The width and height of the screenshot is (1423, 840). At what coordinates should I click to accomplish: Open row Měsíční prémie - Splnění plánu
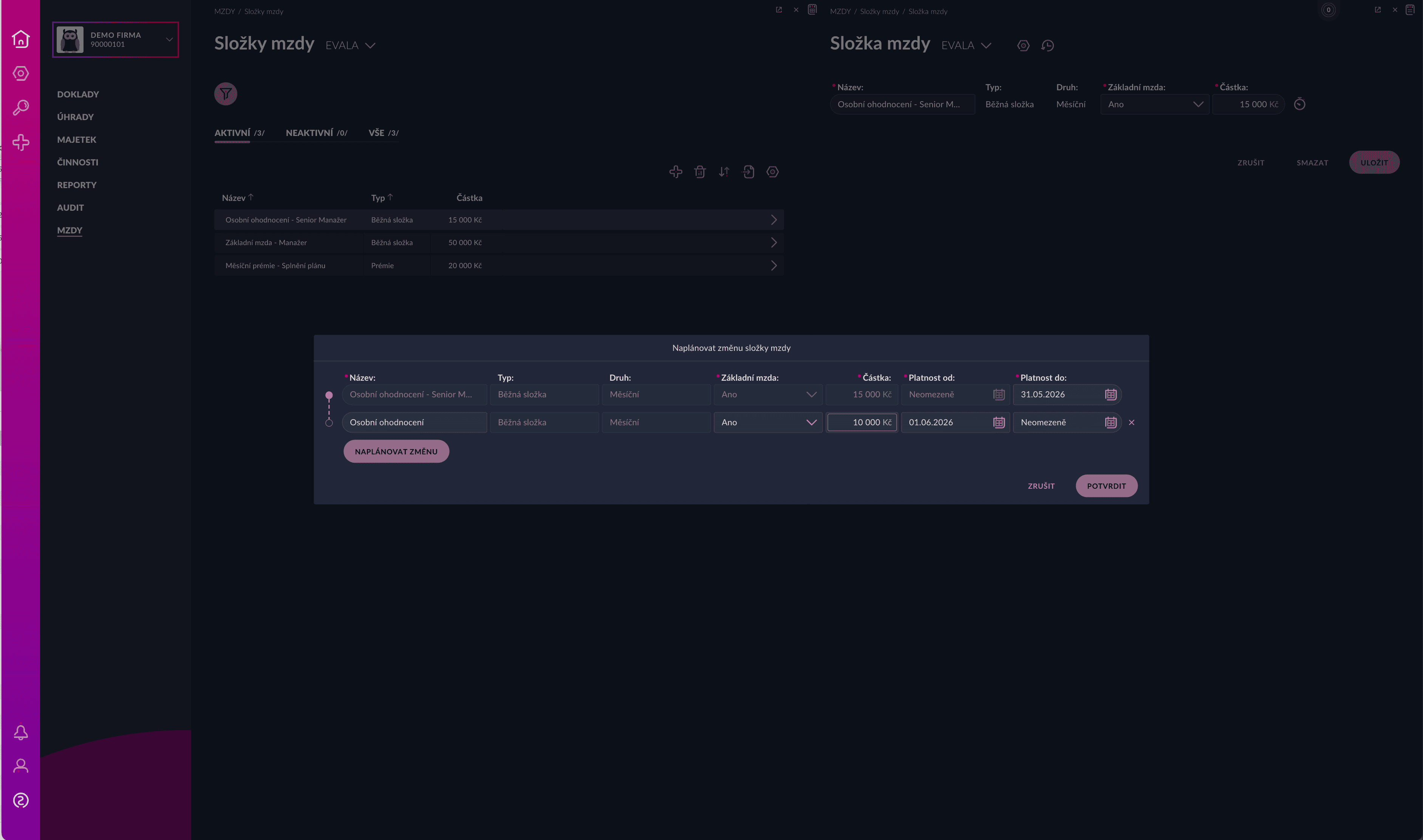[499, 266]
